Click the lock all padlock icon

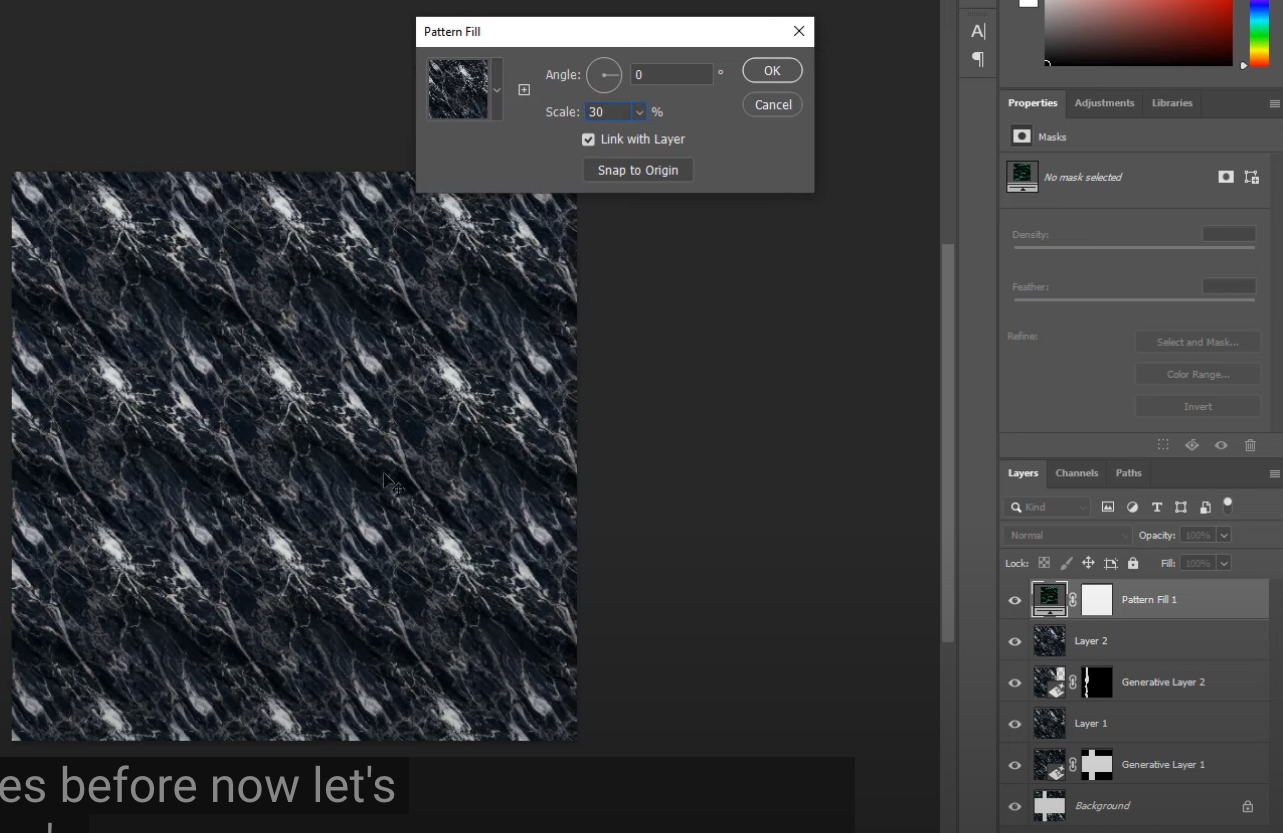click(1133, 563)
